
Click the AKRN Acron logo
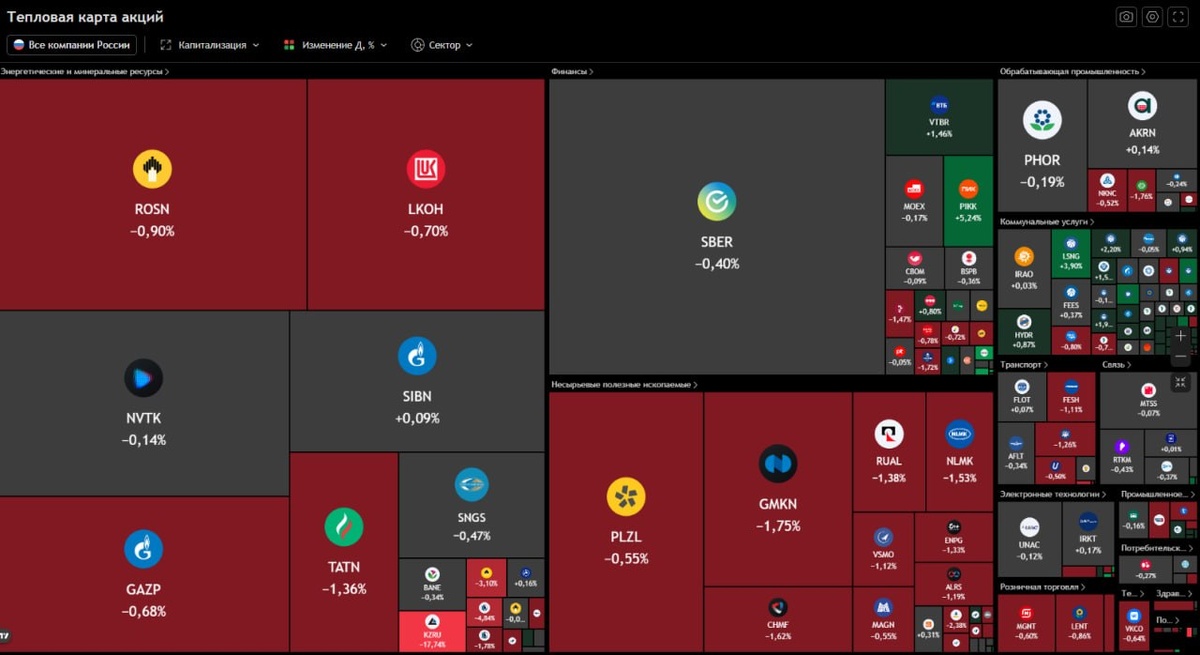1142,106
